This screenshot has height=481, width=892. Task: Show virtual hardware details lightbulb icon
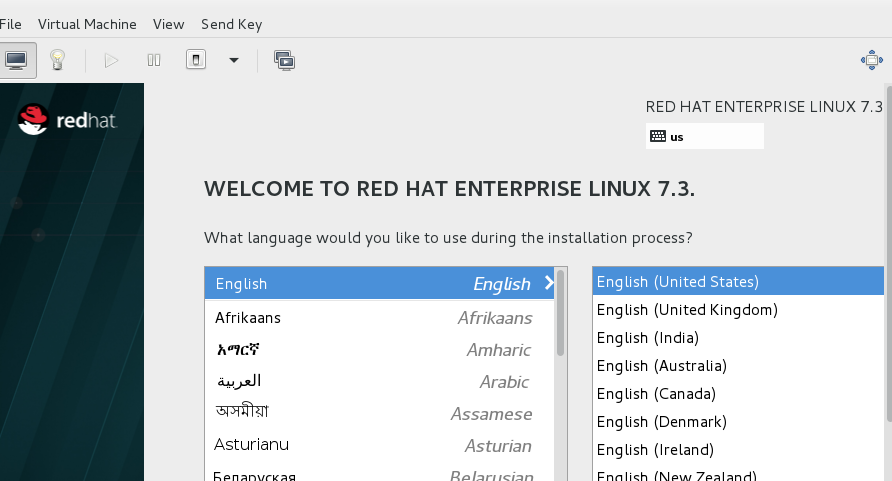57,60
